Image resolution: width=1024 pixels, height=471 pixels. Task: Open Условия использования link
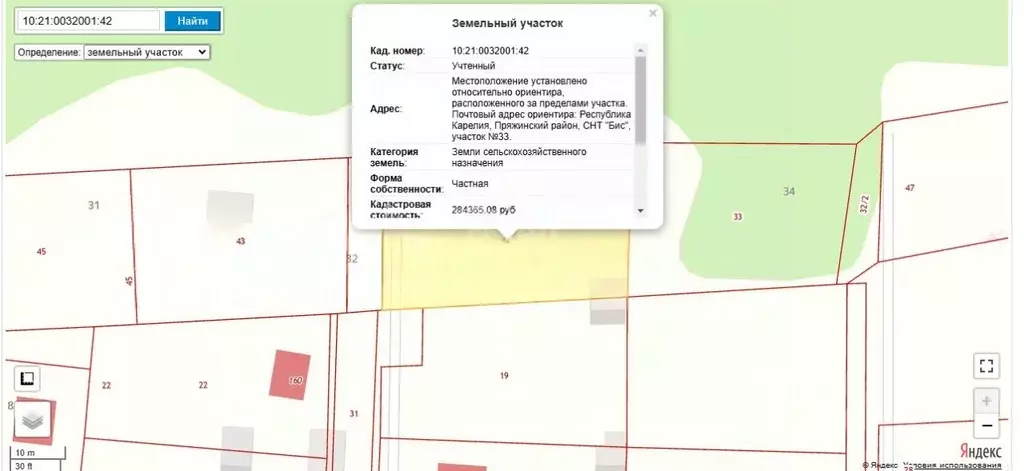952,465
